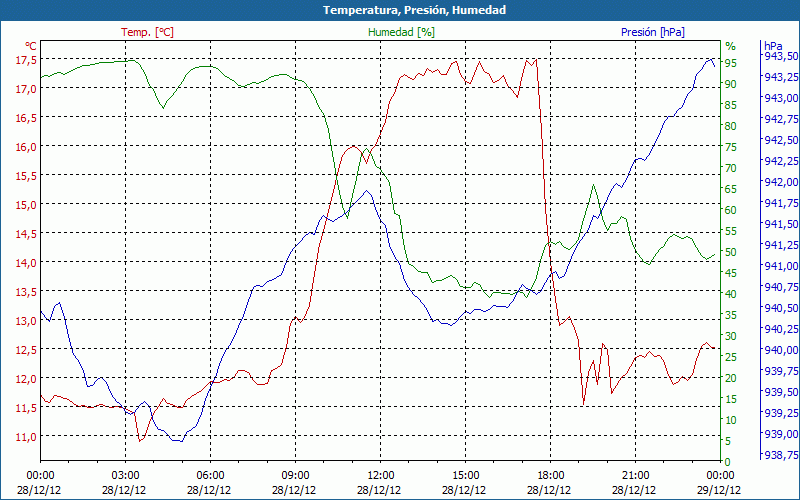Click the '12:00' time axis label

coord(381,476)
